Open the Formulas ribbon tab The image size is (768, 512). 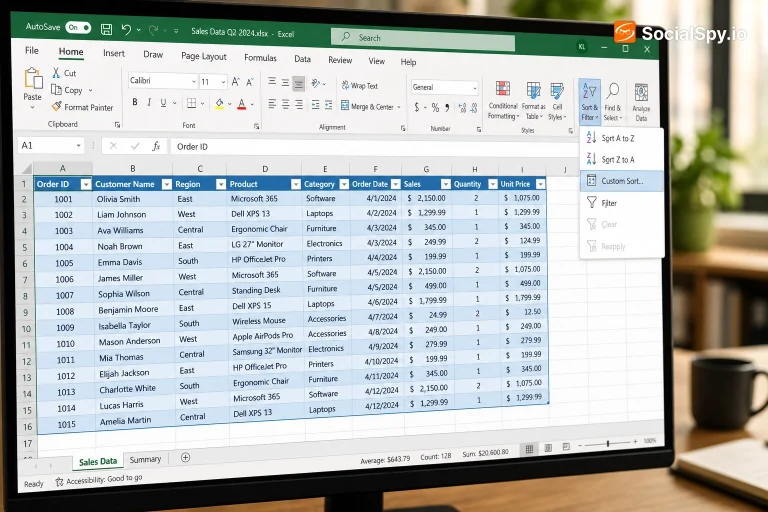tap(260, 58)
